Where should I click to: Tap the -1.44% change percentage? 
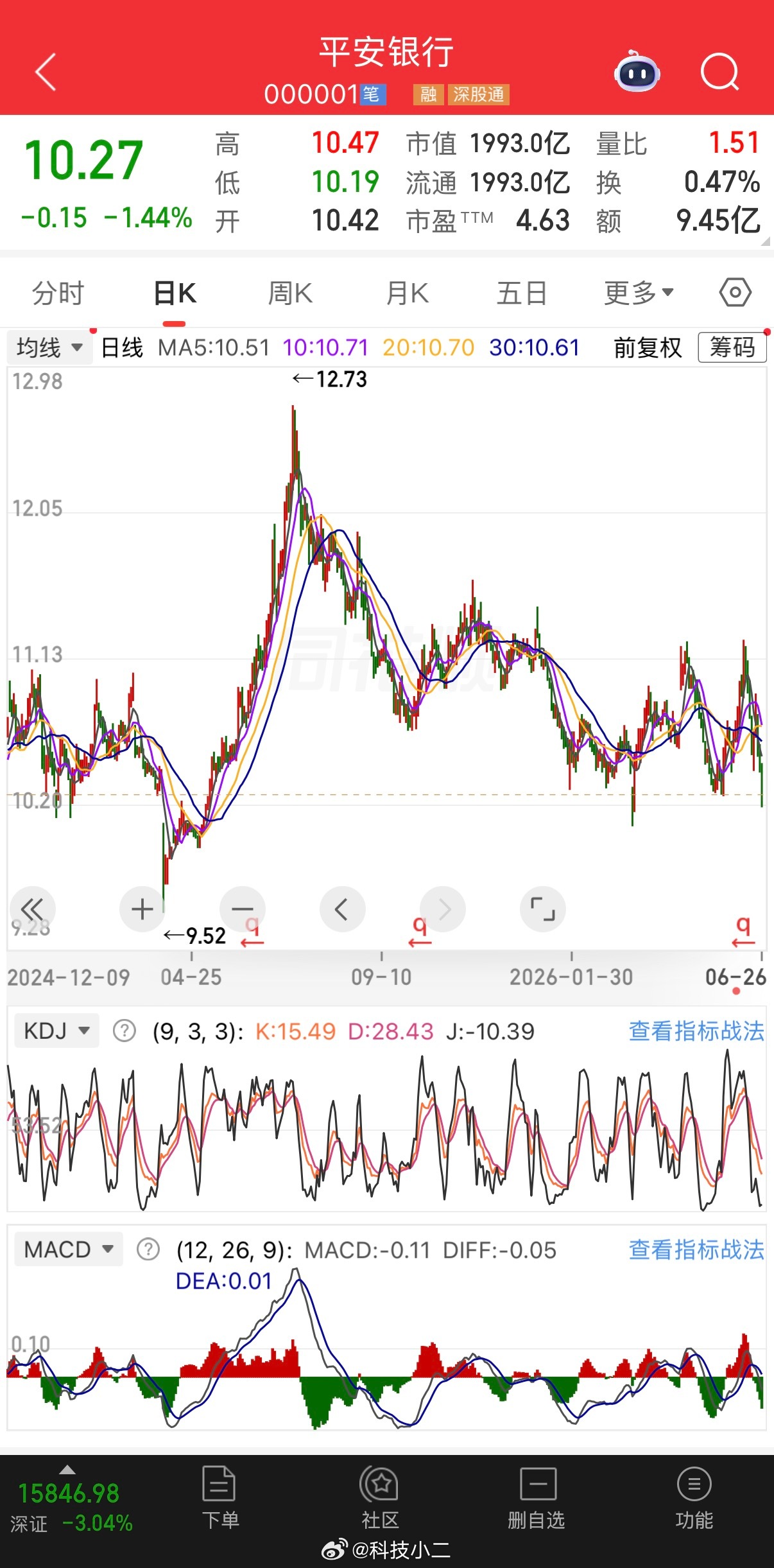coord(148,218)
